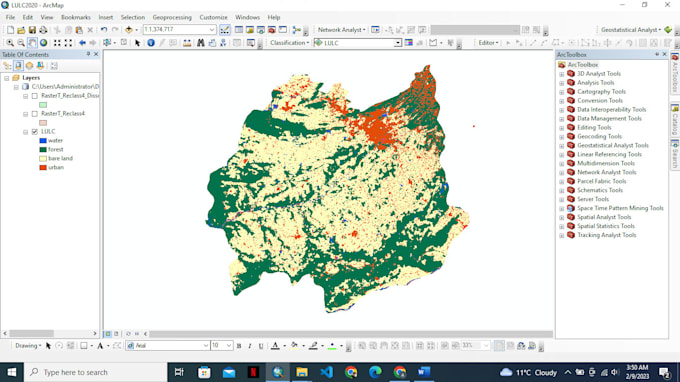List By Visibility in Table Of Contents
The width and height of the screenshot is (680, 382).
(29, 66)
